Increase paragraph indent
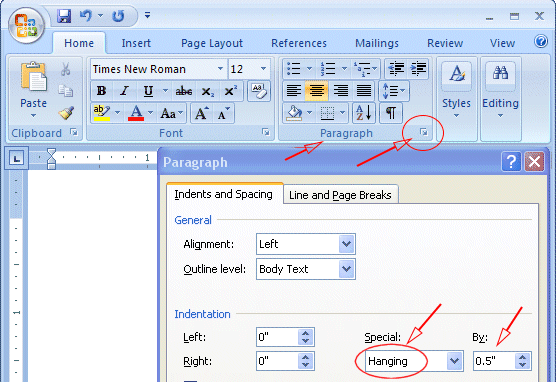This screenshot has width=556, height=383. pyautogui.click(x=418, y=68)
